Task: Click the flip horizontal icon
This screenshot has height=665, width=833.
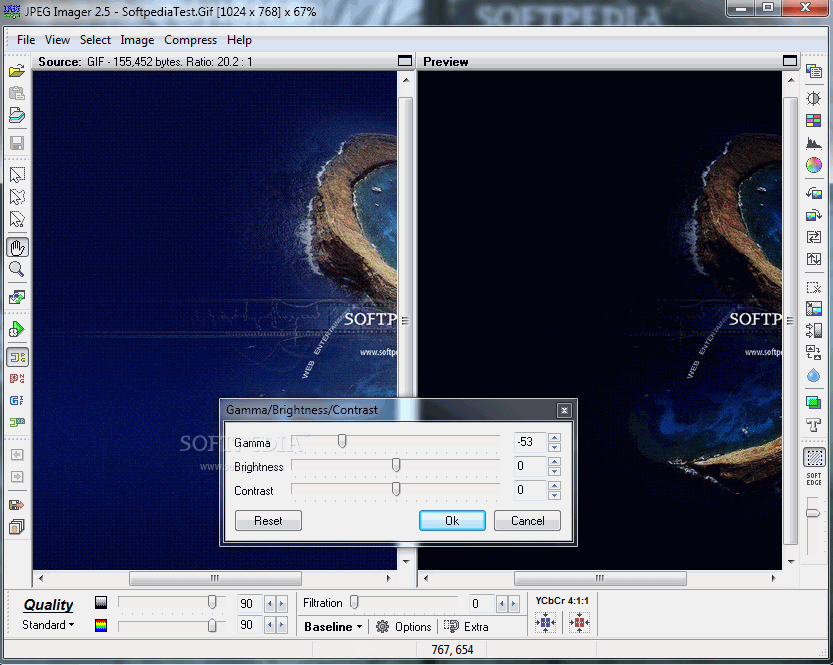Action: 813,237
